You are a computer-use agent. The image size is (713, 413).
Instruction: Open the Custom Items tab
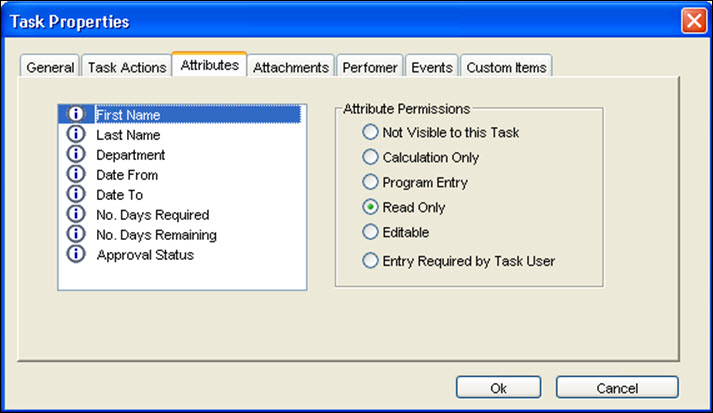coord(506,67)
